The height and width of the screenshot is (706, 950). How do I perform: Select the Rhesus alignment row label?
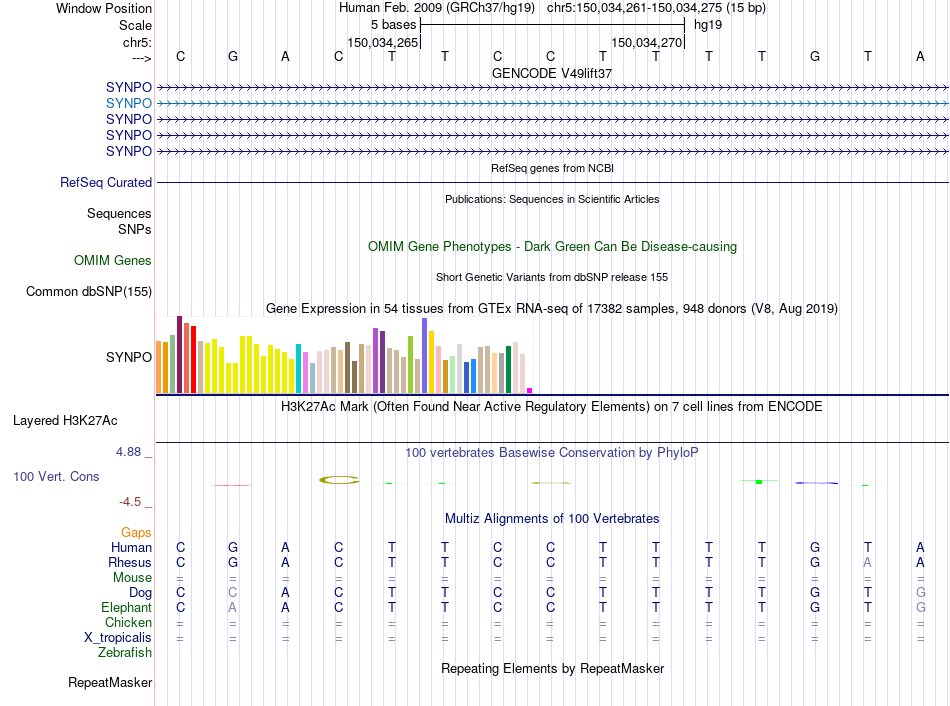pos(130,563)
